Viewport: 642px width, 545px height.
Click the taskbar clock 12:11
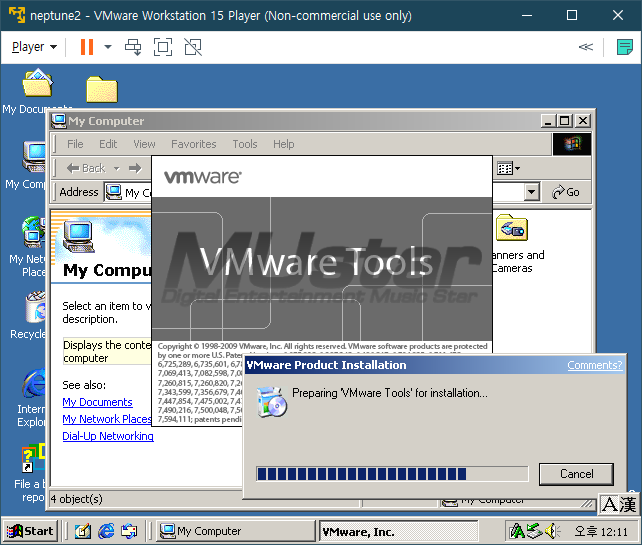601,531
